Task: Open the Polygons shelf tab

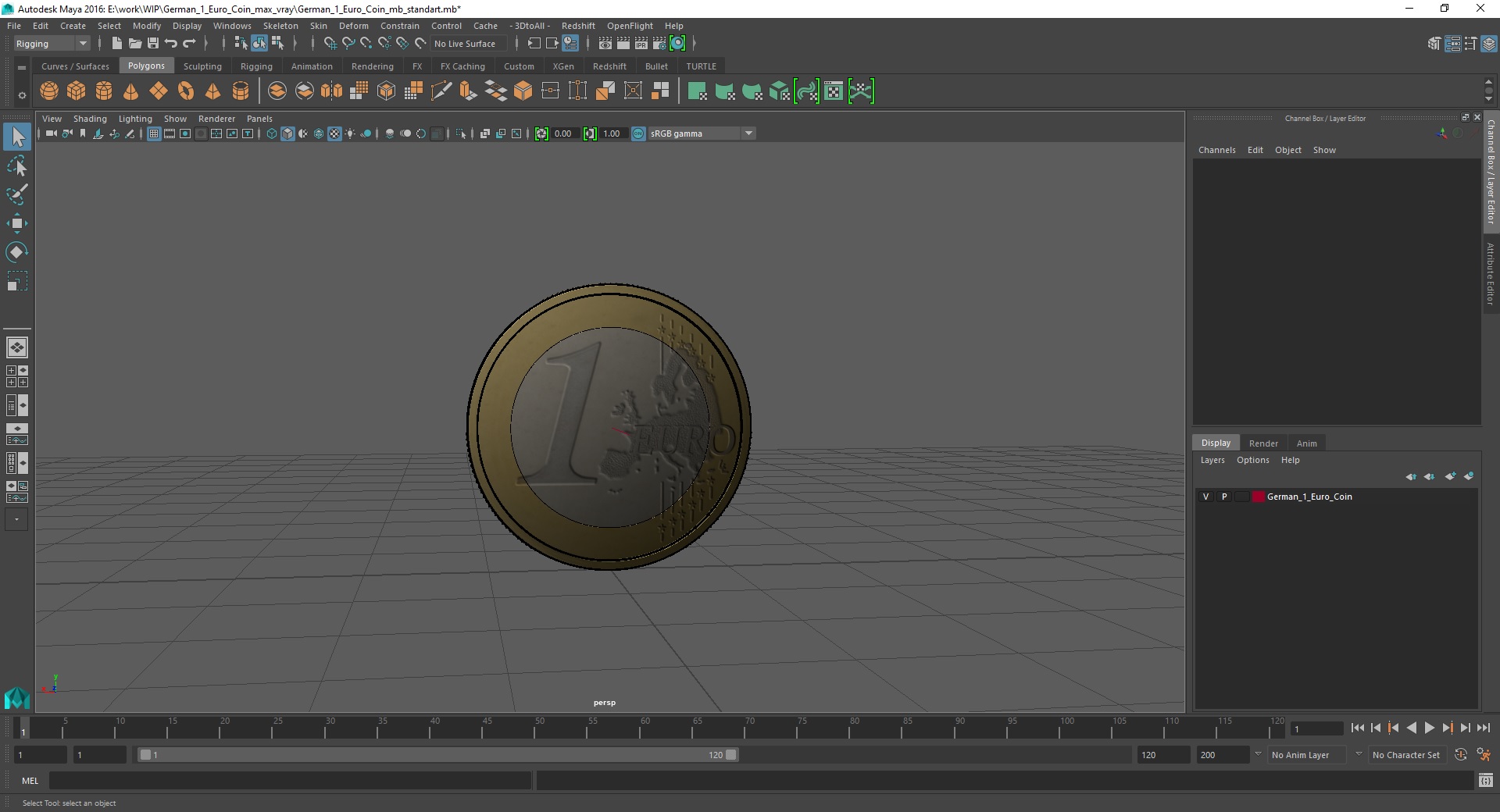Action: click(146, 66)
